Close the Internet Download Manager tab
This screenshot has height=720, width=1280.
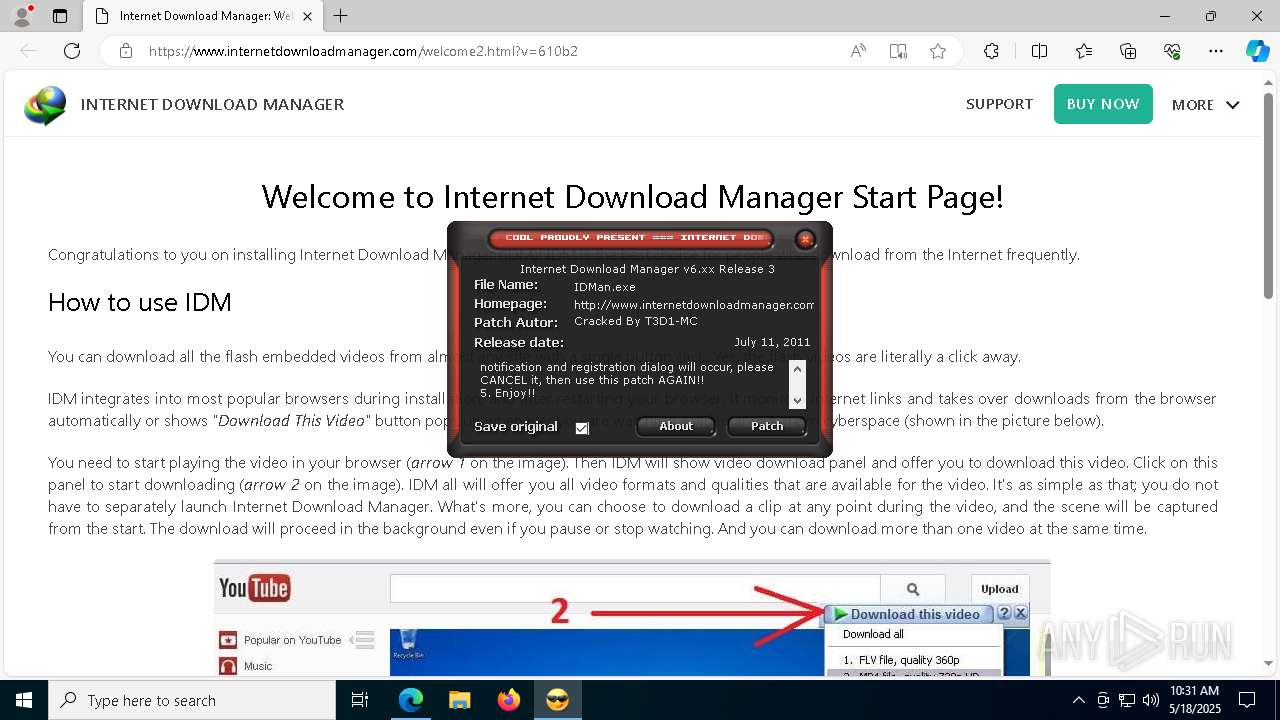(307, 16)
